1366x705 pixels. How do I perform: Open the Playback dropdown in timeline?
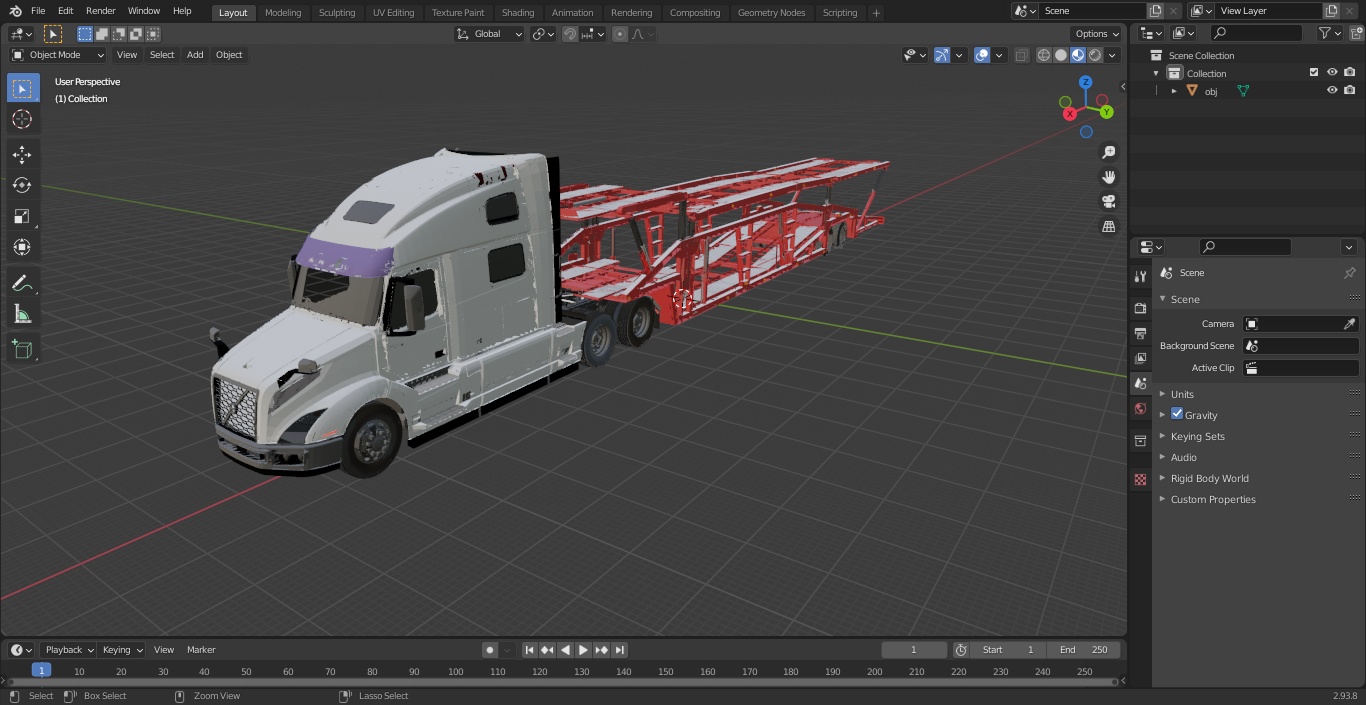(x=68, y=650)
